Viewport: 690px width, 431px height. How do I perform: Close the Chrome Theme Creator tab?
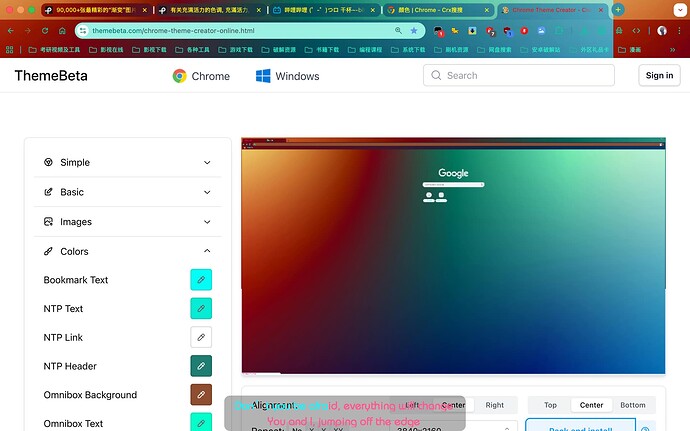(601, 10)
